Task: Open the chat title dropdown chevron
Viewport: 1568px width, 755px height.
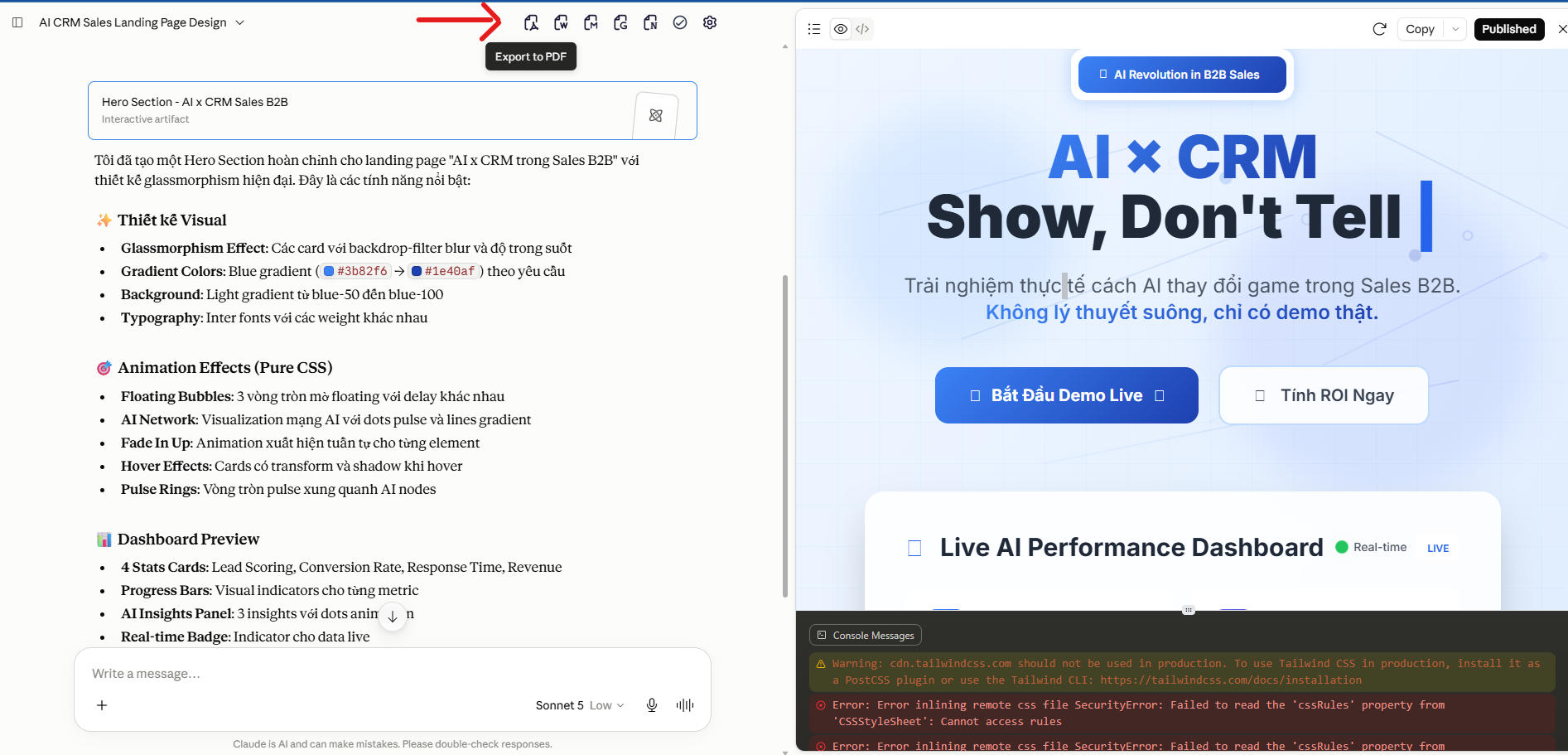Action: point(240,22)
